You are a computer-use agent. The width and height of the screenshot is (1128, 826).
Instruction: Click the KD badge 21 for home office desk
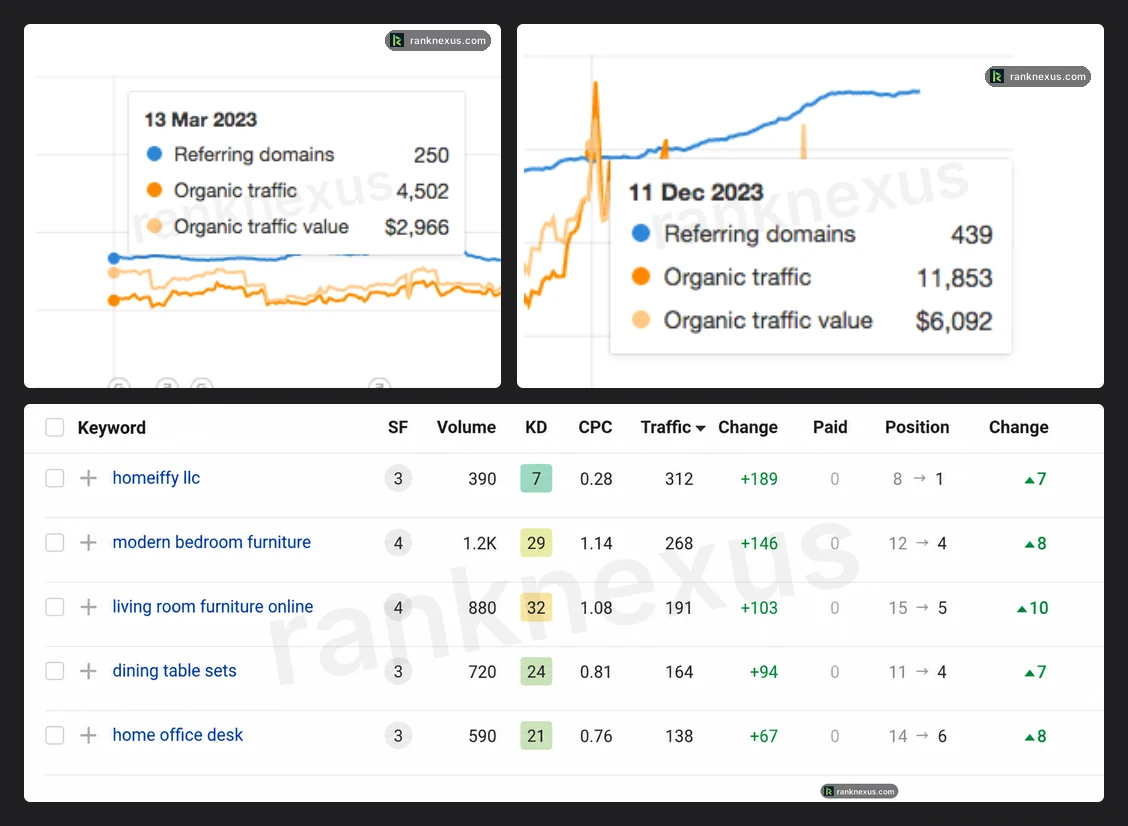(536, 735)
